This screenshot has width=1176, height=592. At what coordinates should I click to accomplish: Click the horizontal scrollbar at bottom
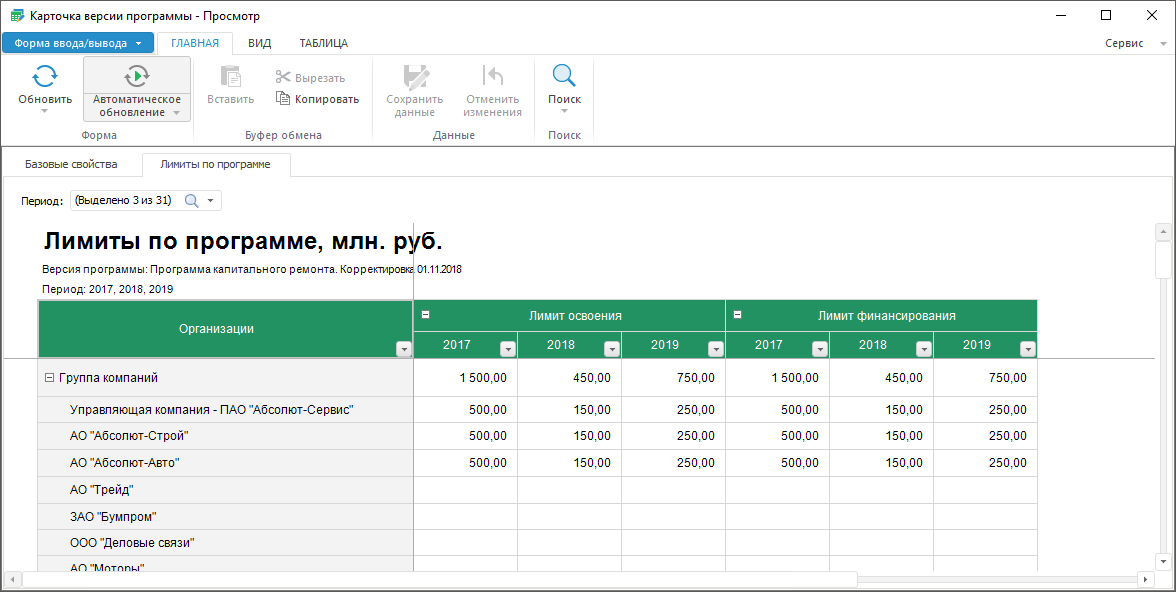click(440, 580)
